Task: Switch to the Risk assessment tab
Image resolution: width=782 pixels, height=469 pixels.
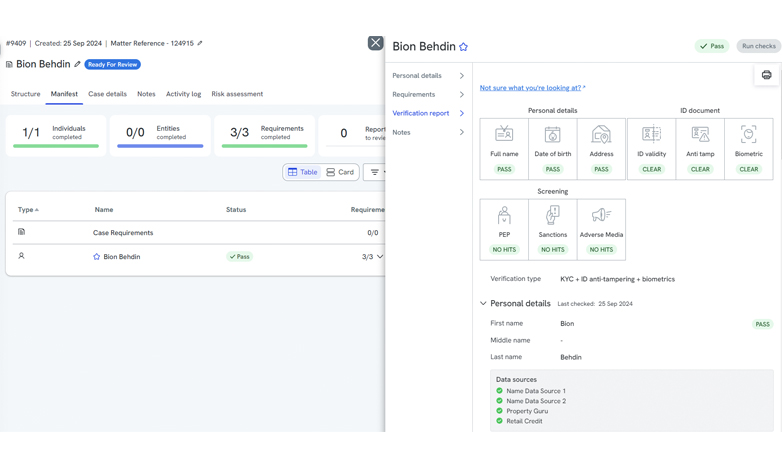Action: click(x=237, y=94)
